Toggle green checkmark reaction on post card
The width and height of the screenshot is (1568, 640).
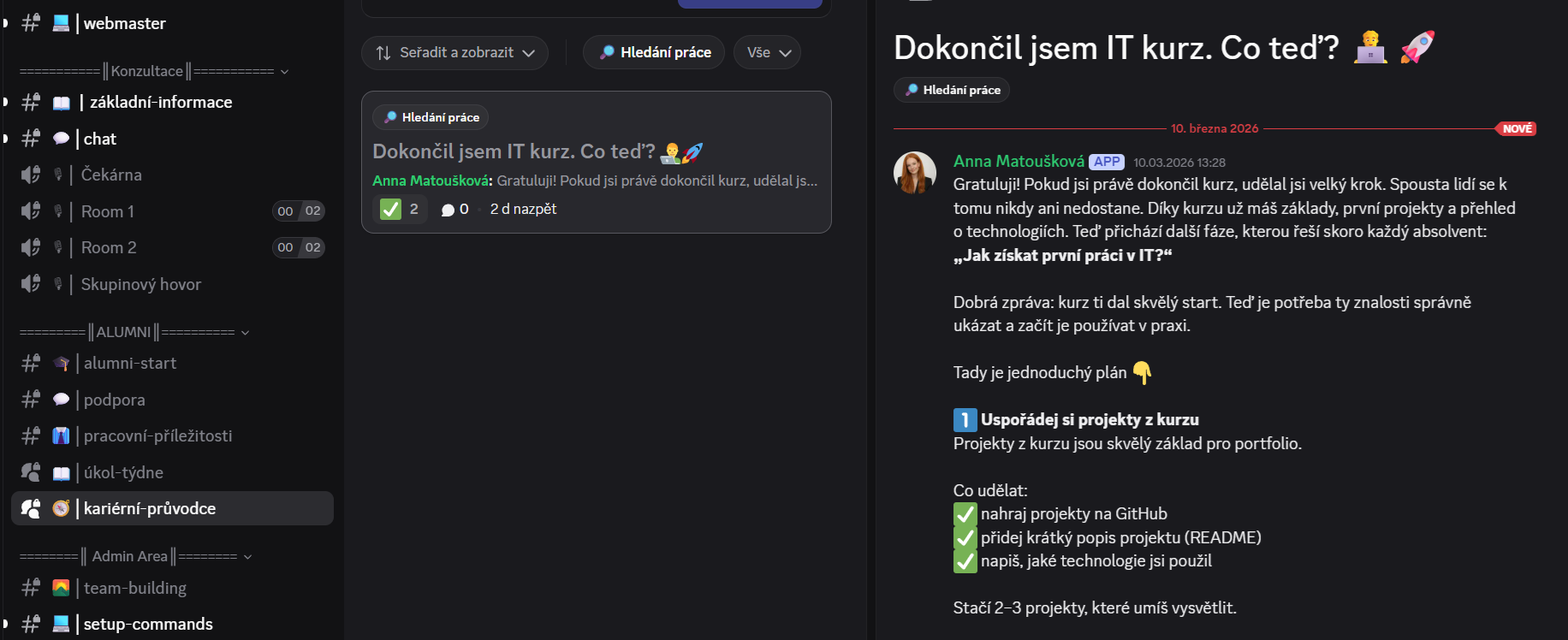point(400,209)
